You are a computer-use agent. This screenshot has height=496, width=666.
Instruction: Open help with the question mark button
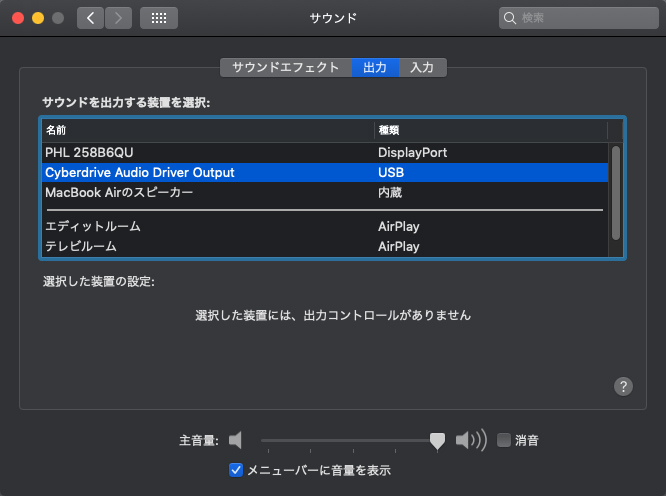coord(623,386)
